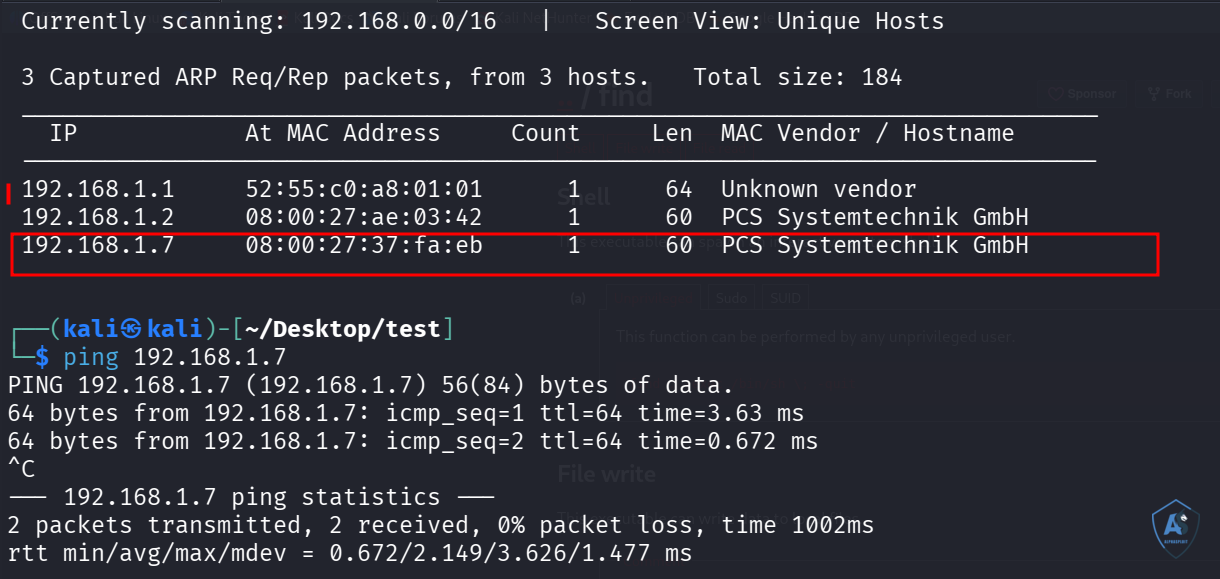
Task: Click the red cursor marker beside 192.168.1.1
Action: (9, 192)
